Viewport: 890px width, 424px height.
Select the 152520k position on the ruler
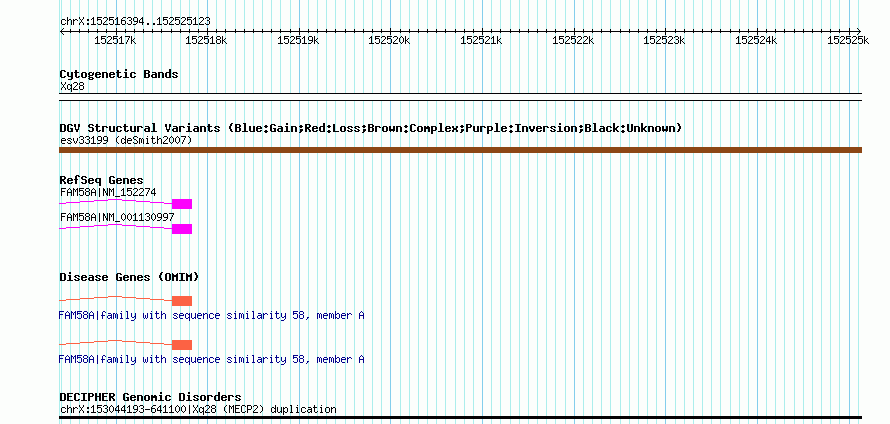tap(390, 40)
